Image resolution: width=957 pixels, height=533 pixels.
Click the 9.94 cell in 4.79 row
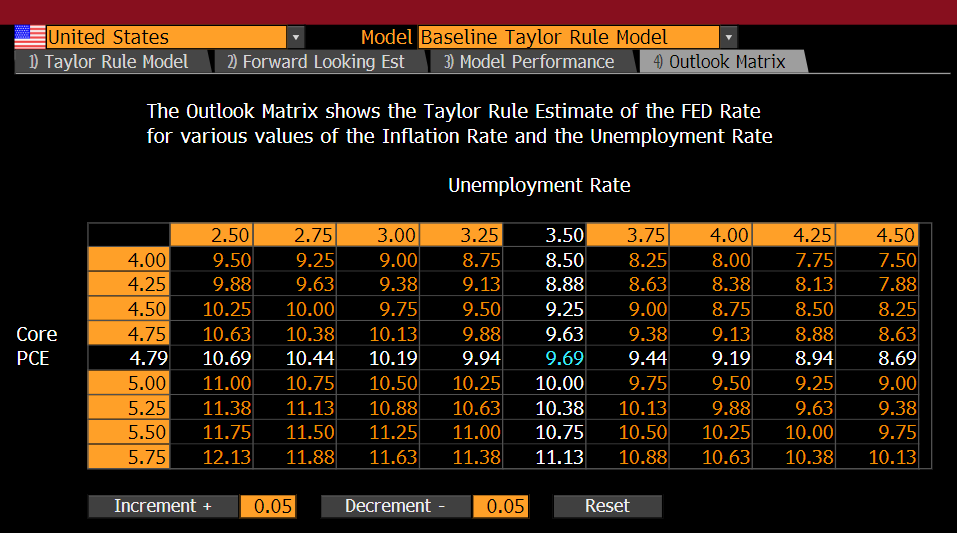461,358
